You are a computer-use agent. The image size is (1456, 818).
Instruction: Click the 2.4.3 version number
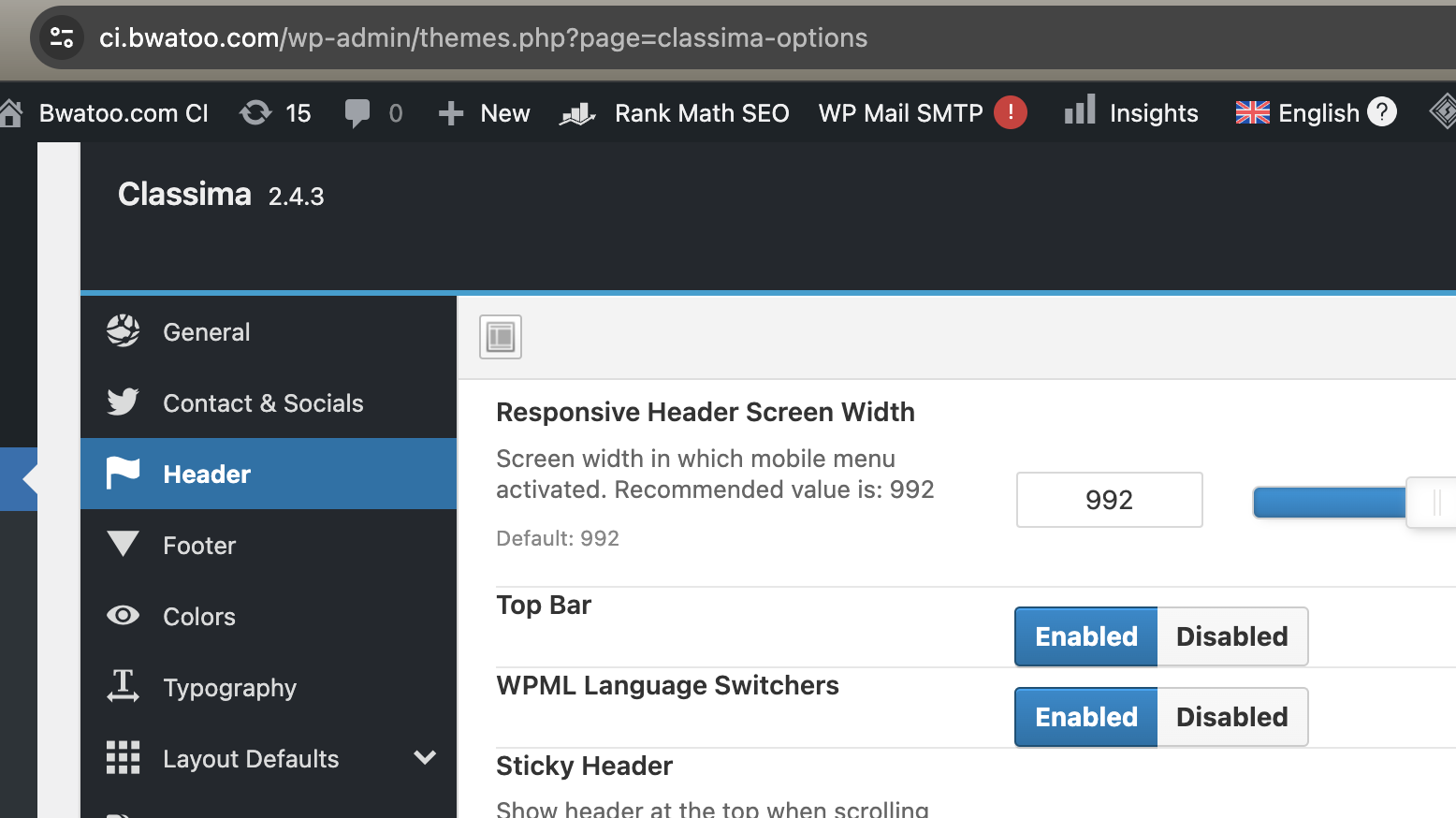tap(296, 197)
